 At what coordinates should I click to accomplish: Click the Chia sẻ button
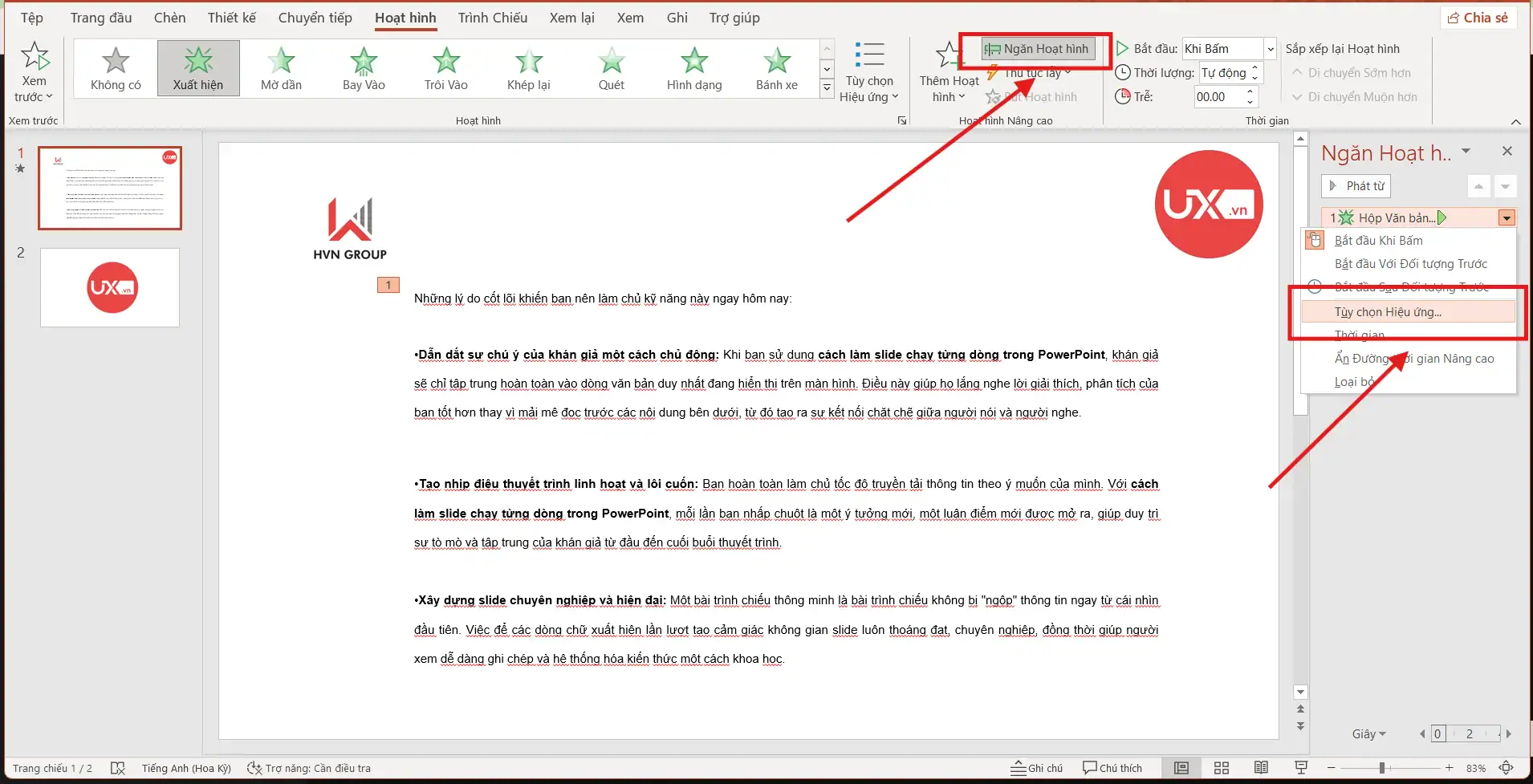pyautogui.click(x=1478, y=18)
